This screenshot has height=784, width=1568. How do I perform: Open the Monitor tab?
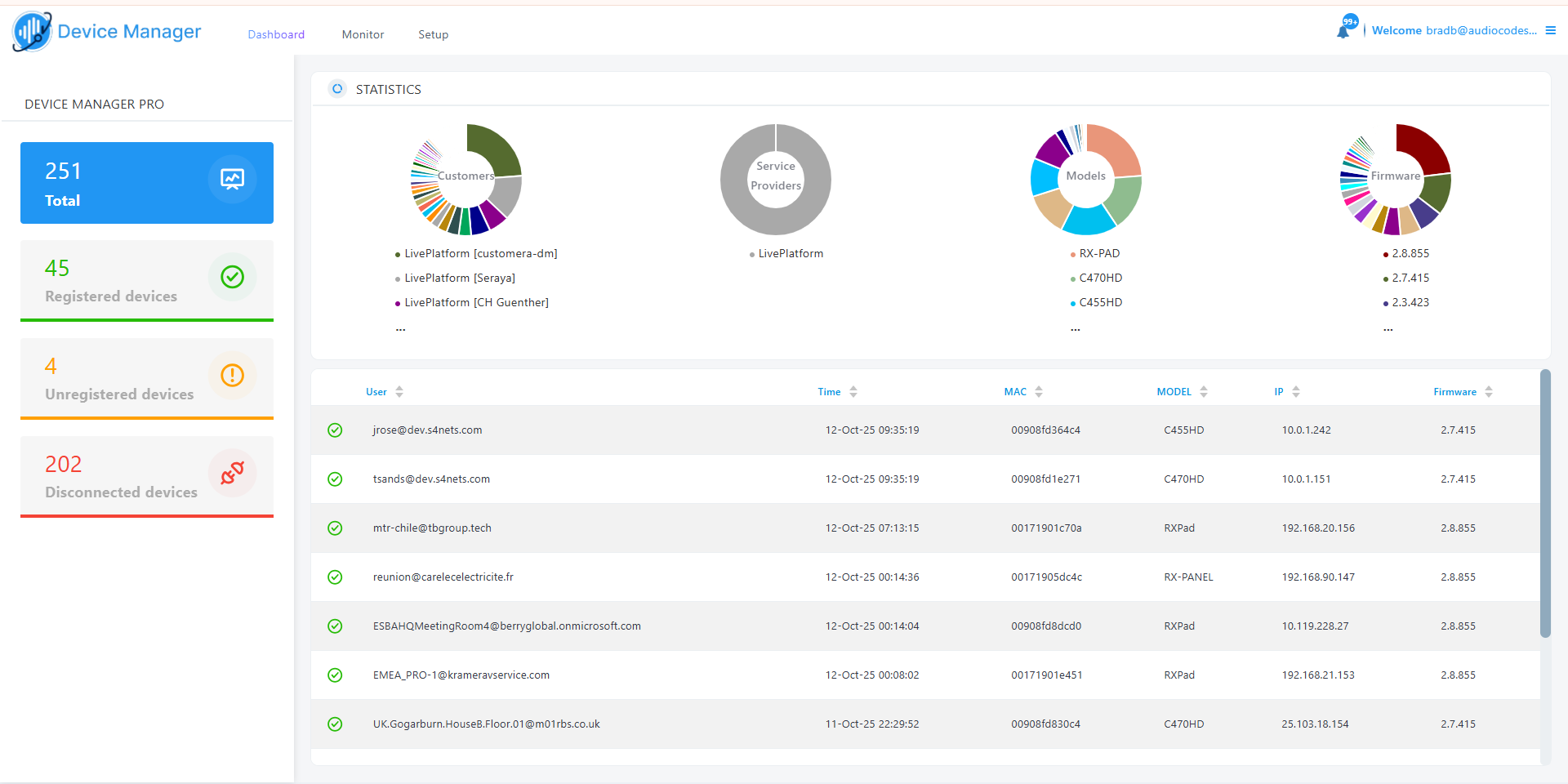coord(363,34)
